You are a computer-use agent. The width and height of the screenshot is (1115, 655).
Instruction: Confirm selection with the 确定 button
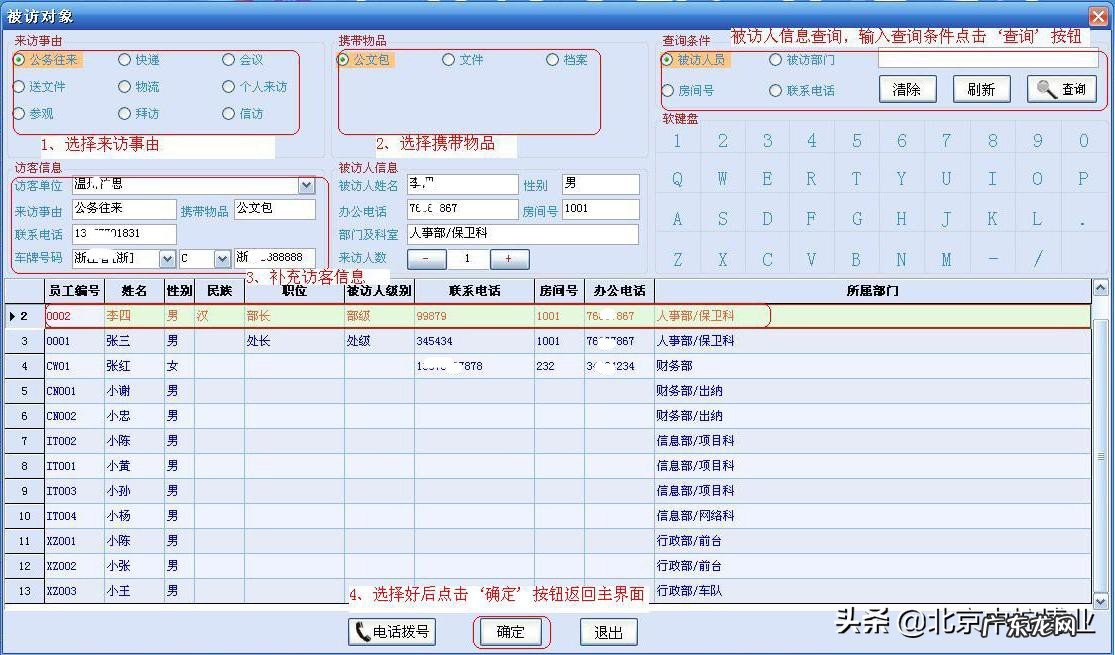511,632
